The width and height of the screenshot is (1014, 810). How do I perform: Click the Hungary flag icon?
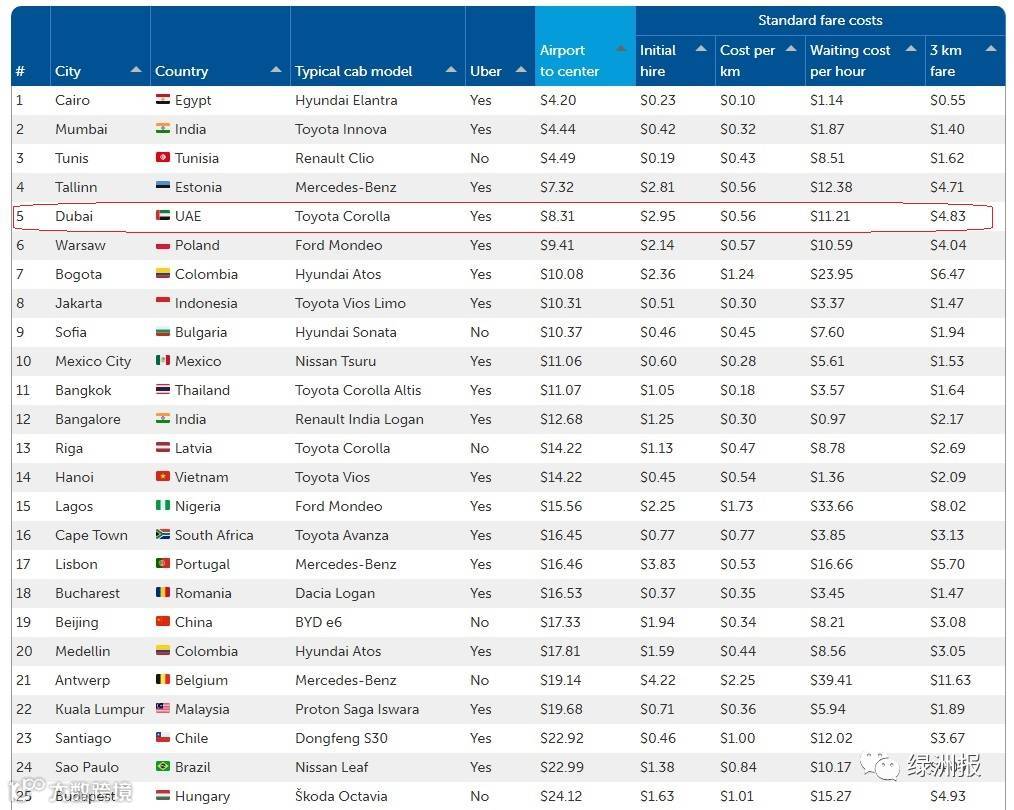[163, 795]
